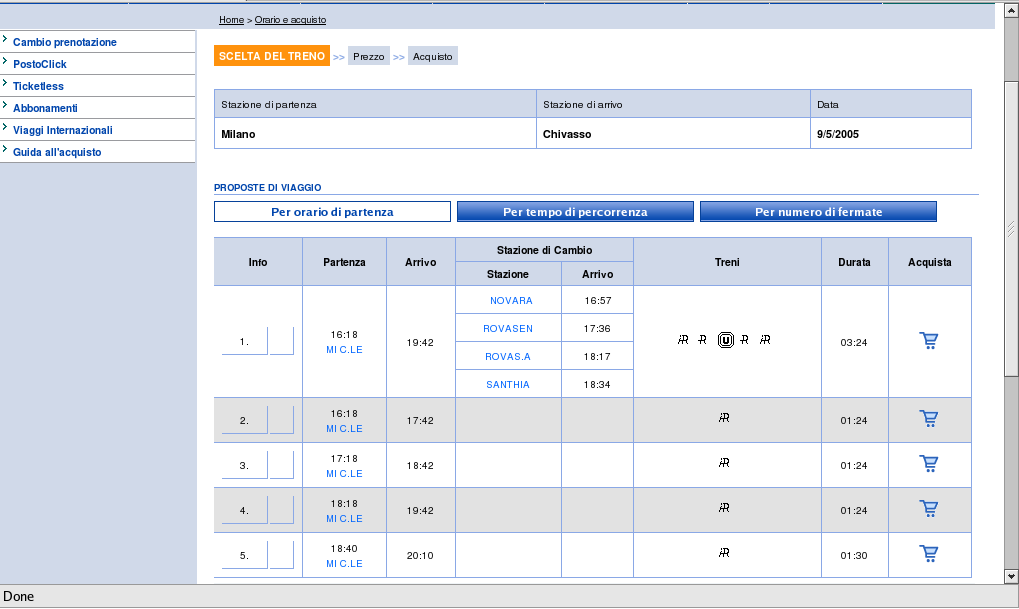Click the regional train icon in trip 2
The image size is (1019, 609).
pyautogui.click(x=724, y=418)
